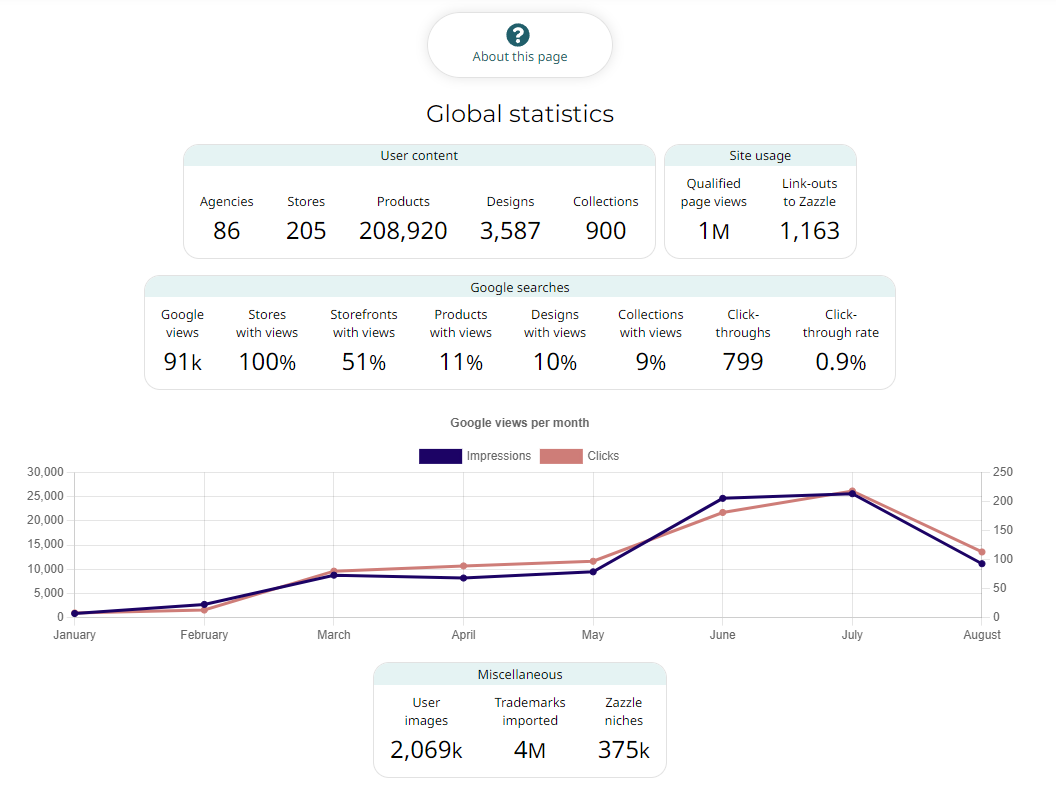Select the July impressions data point
Image resolution: width=1056 pixels, height=792 pixels.
point(853,494)
